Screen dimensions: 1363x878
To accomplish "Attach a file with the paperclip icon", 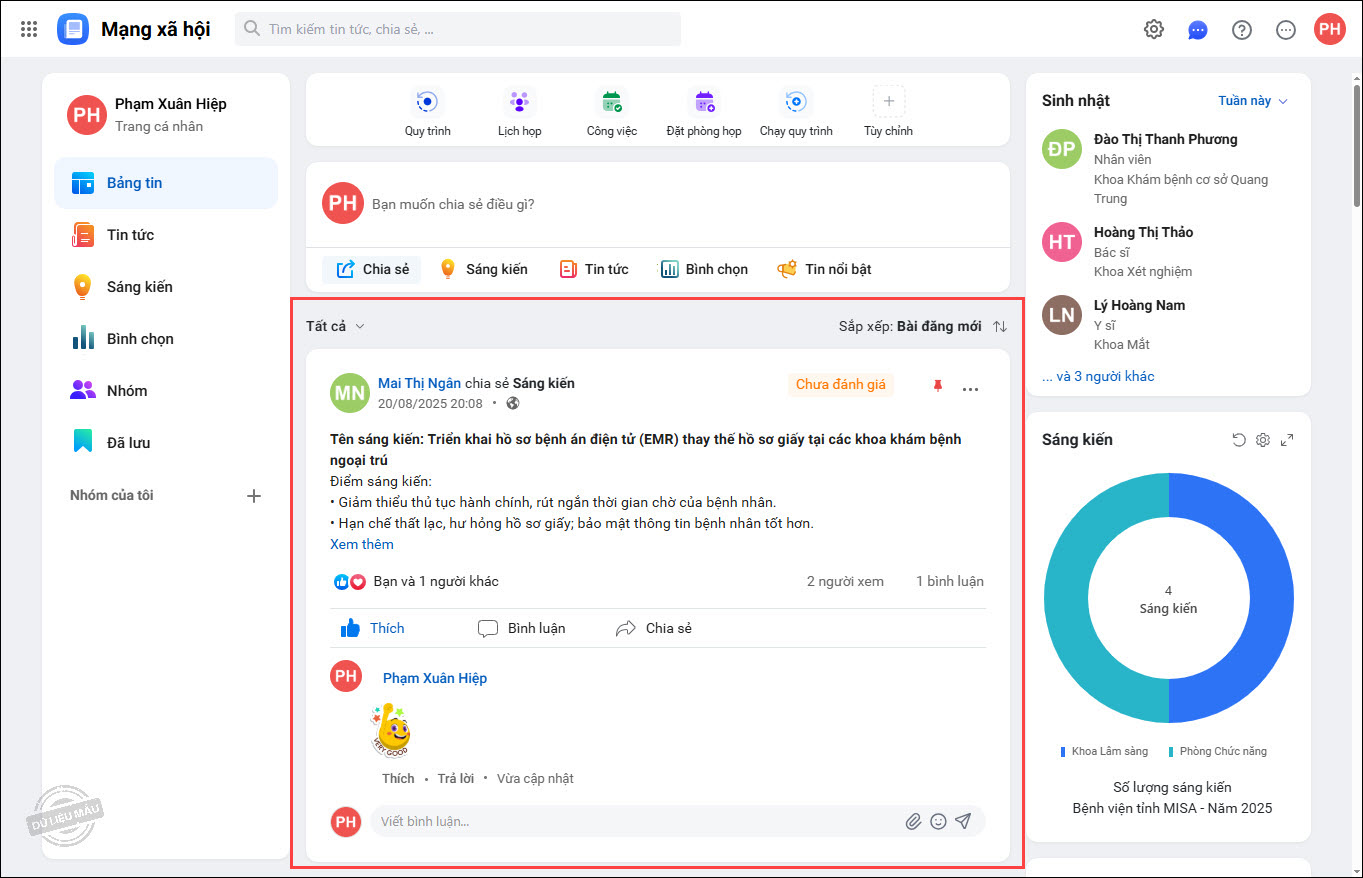I will 913,821.
